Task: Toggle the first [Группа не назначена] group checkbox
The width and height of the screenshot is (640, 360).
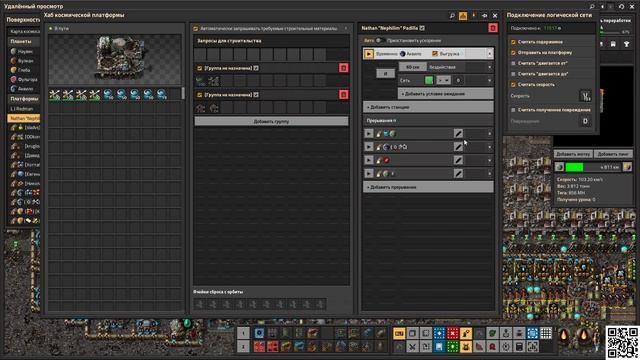Action: pos(200,68)
